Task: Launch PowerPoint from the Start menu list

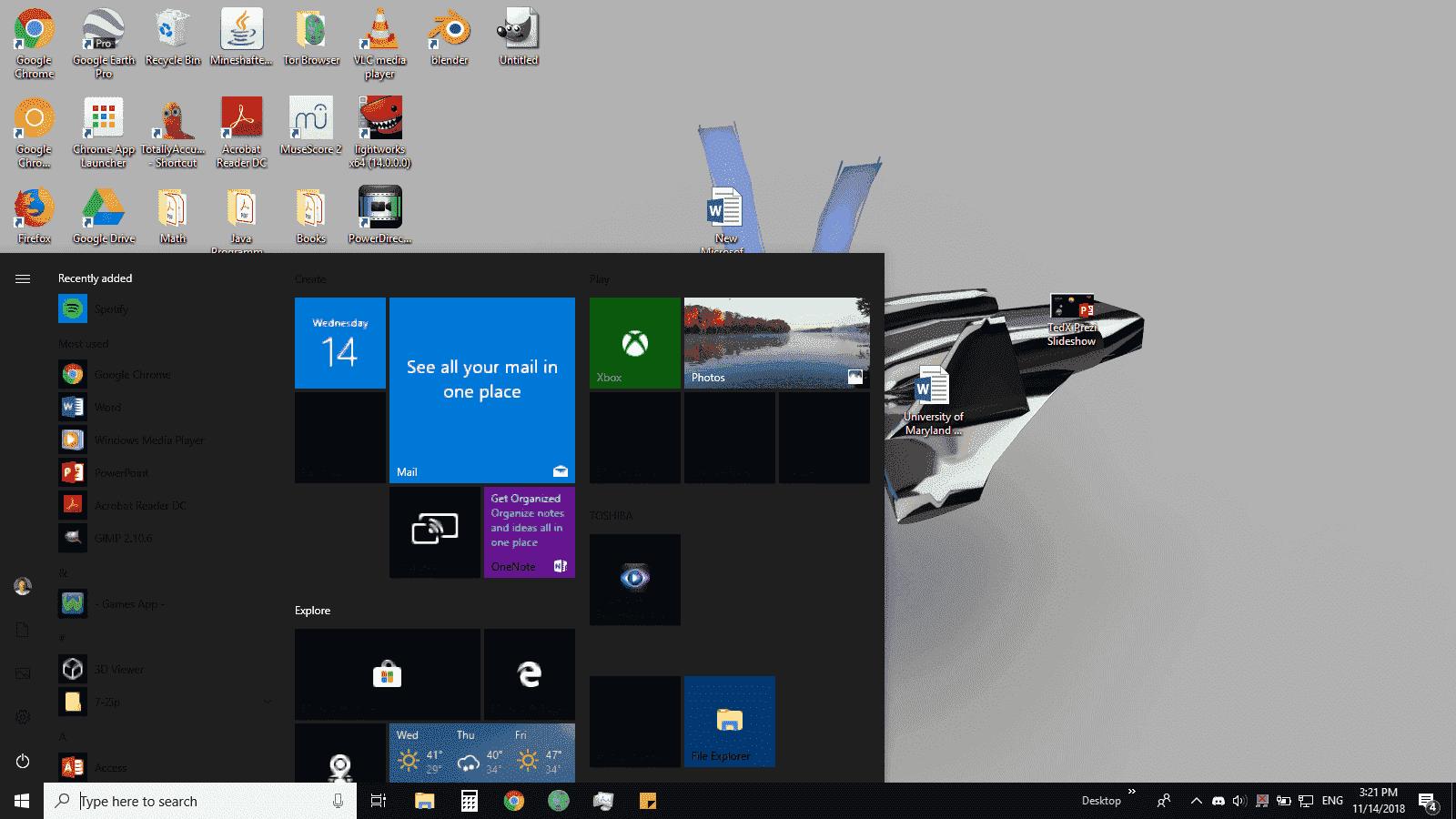Action: pos(164,473)
